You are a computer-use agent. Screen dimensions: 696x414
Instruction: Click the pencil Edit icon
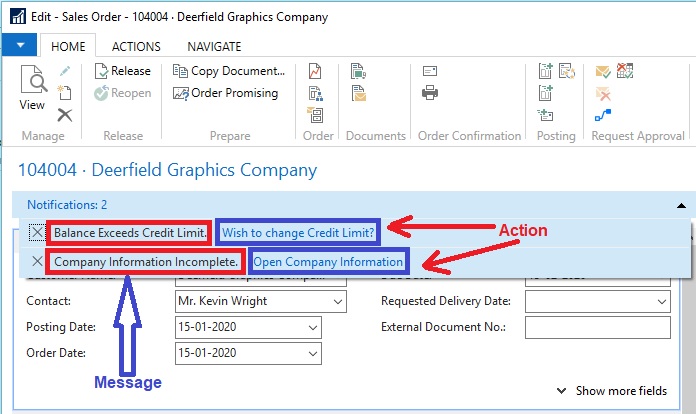point(65,71)
